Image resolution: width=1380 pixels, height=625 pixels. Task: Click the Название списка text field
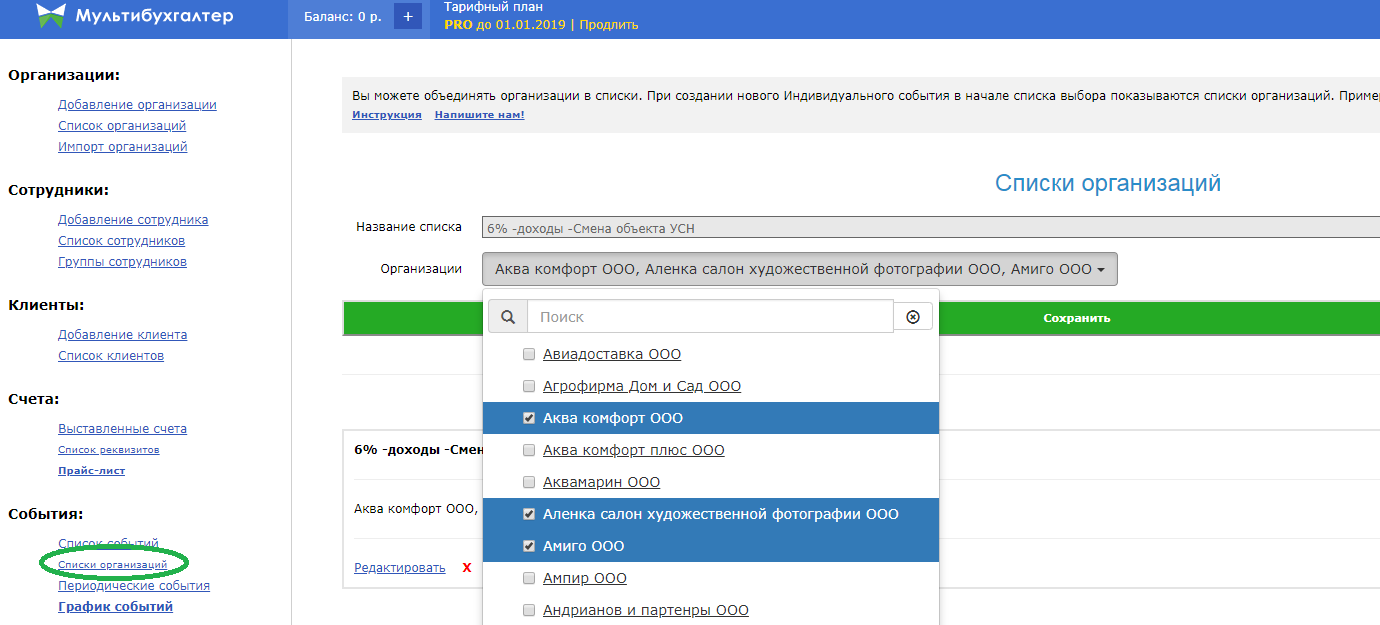click(x=930, y=228)
